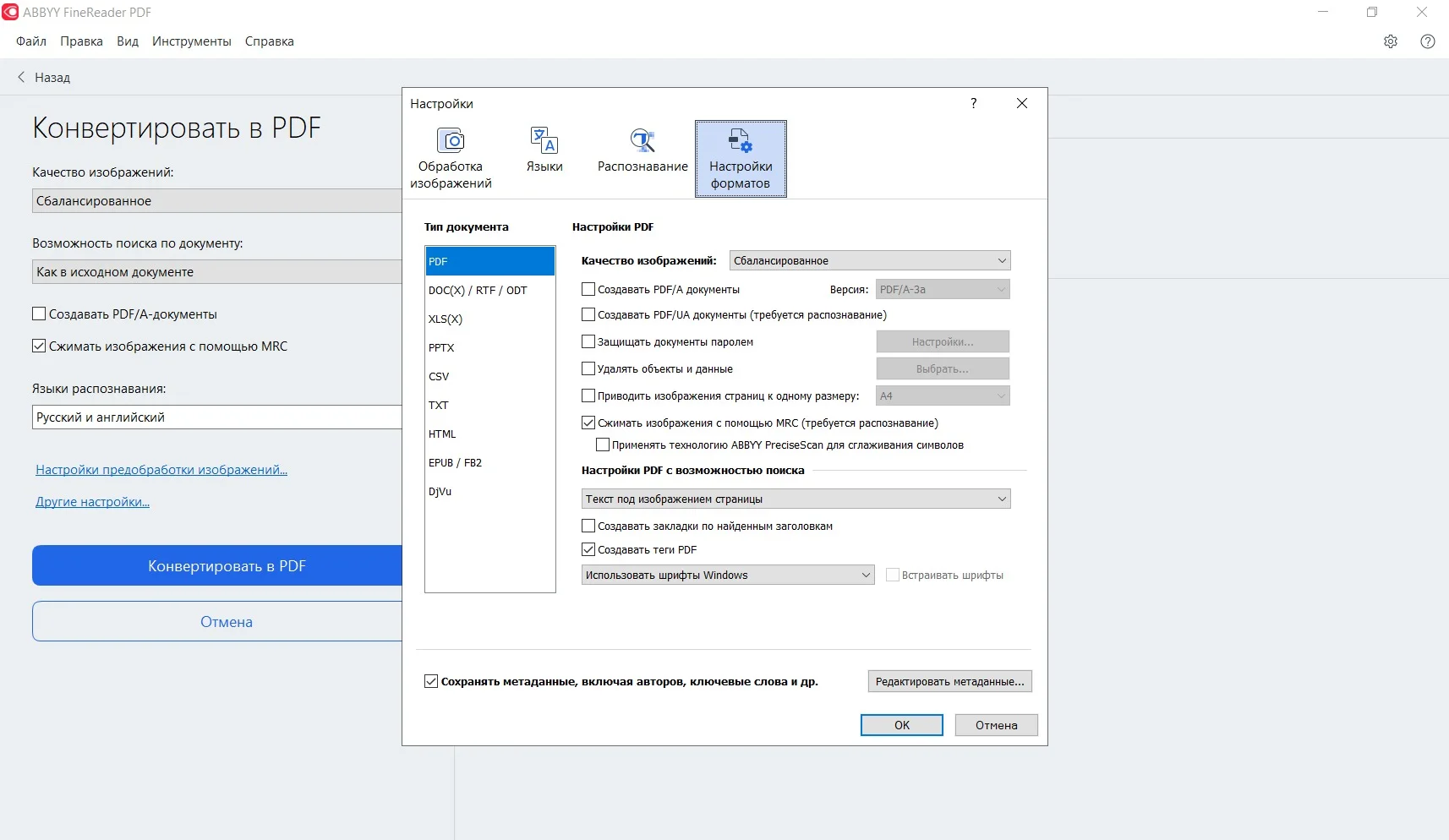Enable Приводить изображения страниц к одному размеру
The height and width of the screenshot is (840, 1449).
tap(588, 395)
